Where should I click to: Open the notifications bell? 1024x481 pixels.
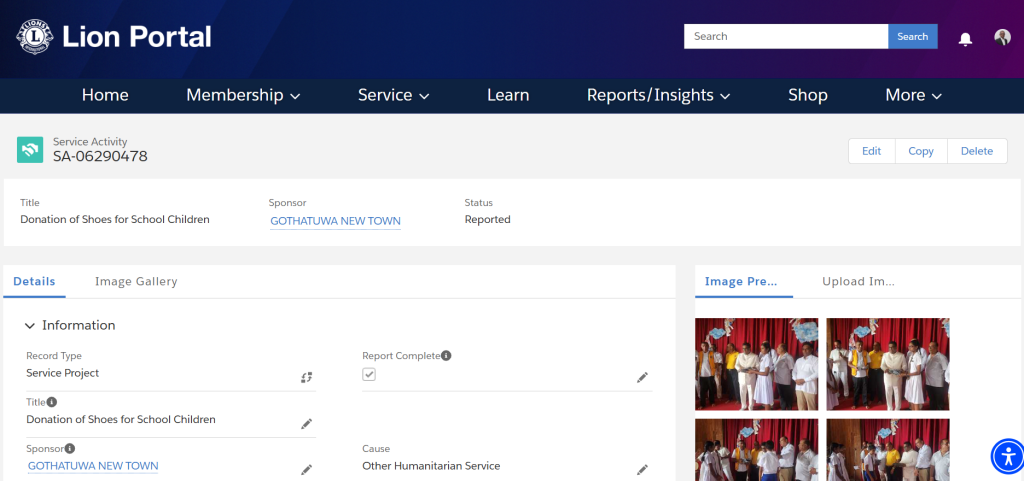(965, 39)
